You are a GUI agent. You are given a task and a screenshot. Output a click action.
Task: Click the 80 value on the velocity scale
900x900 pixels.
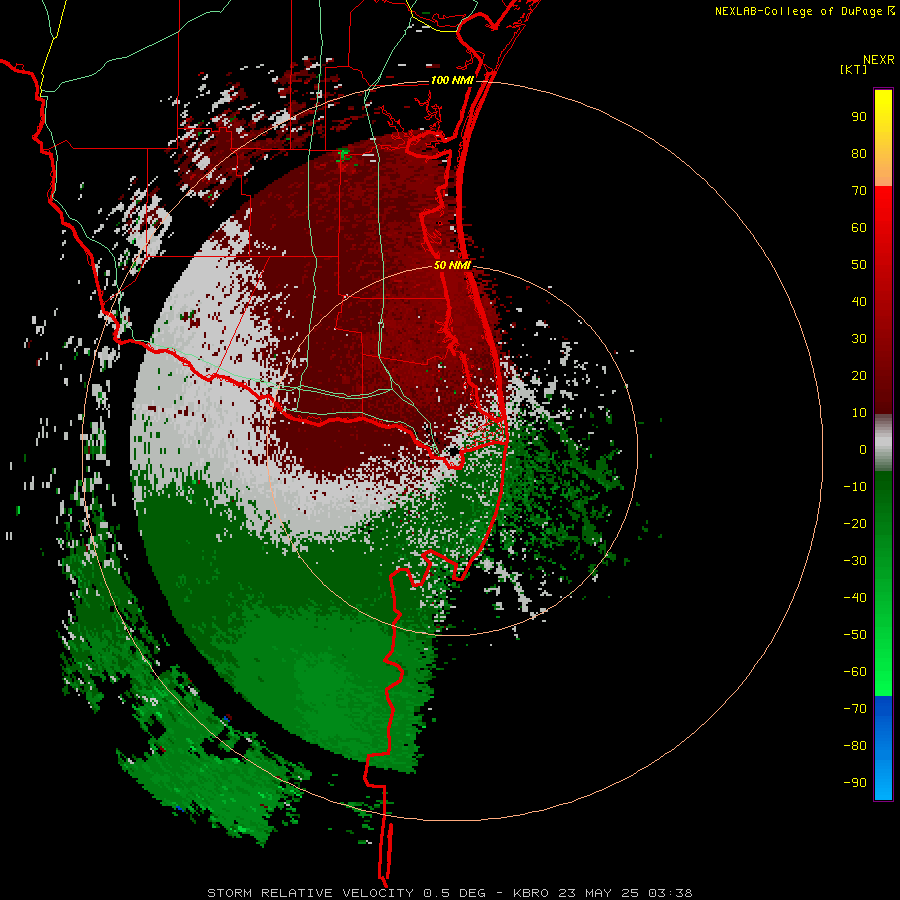point(859,154)
